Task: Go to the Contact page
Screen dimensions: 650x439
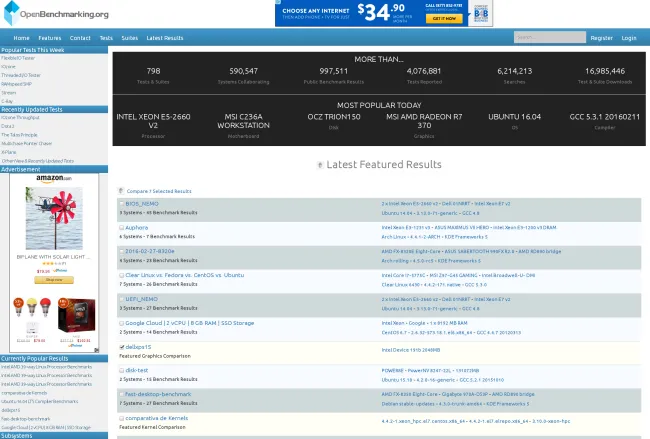Action: pos(80,38)
